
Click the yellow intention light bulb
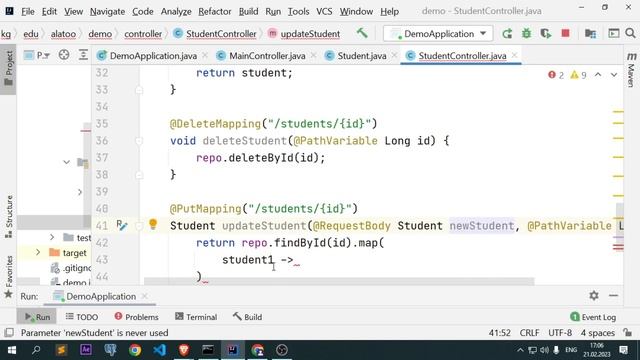(153, 224)
